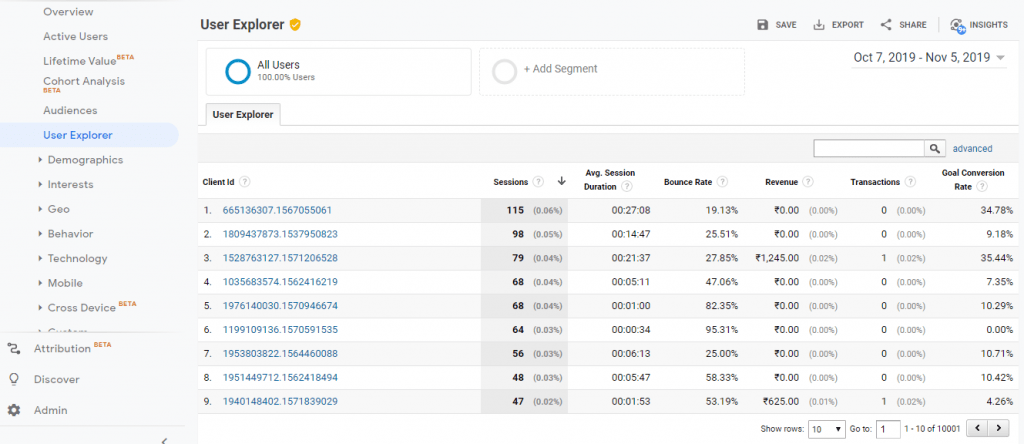The height and width of the screenshot is (444, 1024).
Task: Open client 1940148402.1571839029
Action: [280, 402]
